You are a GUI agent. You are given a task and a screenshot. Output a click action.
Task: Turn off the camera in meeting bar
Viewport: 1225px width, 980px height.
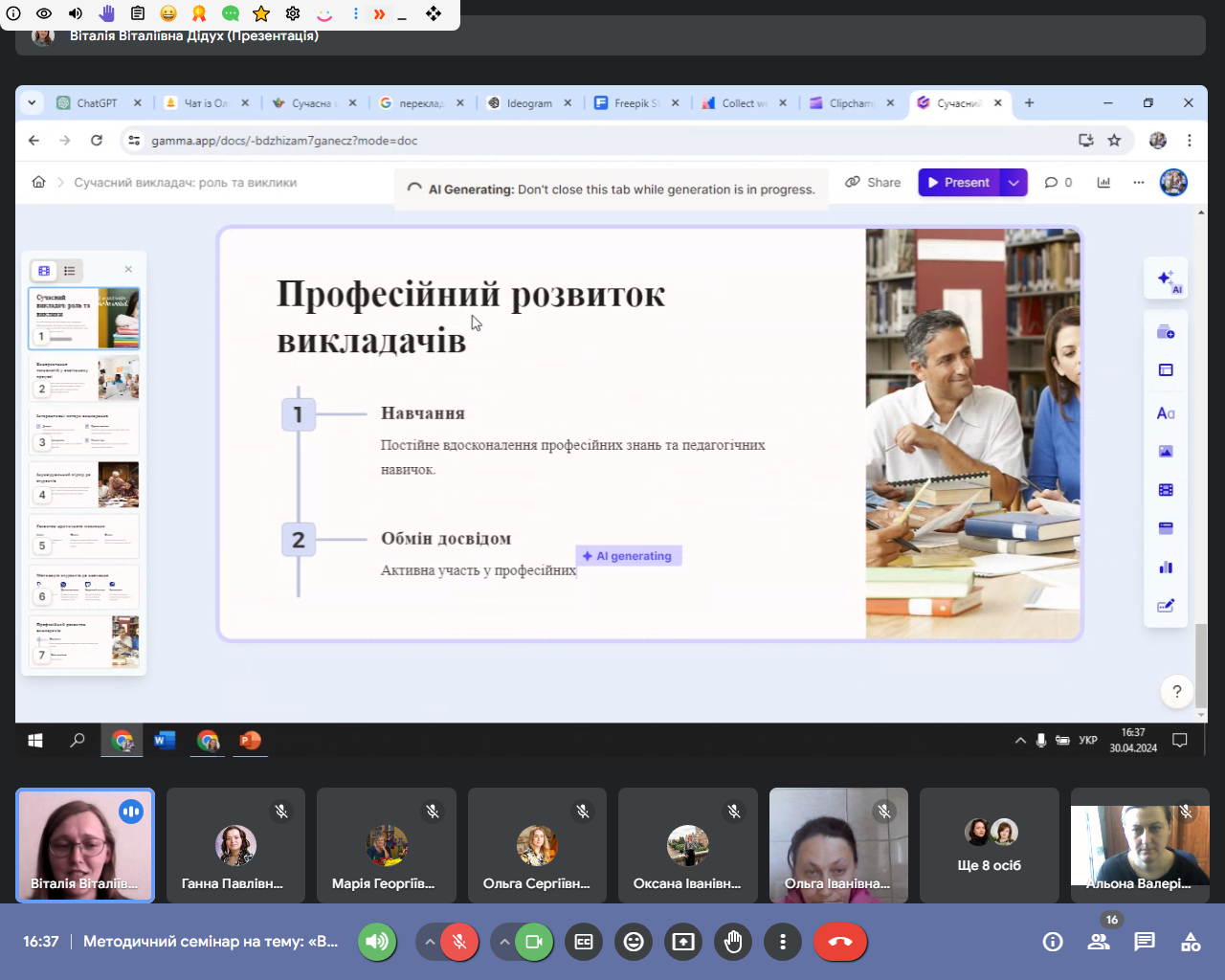(534, 942)
